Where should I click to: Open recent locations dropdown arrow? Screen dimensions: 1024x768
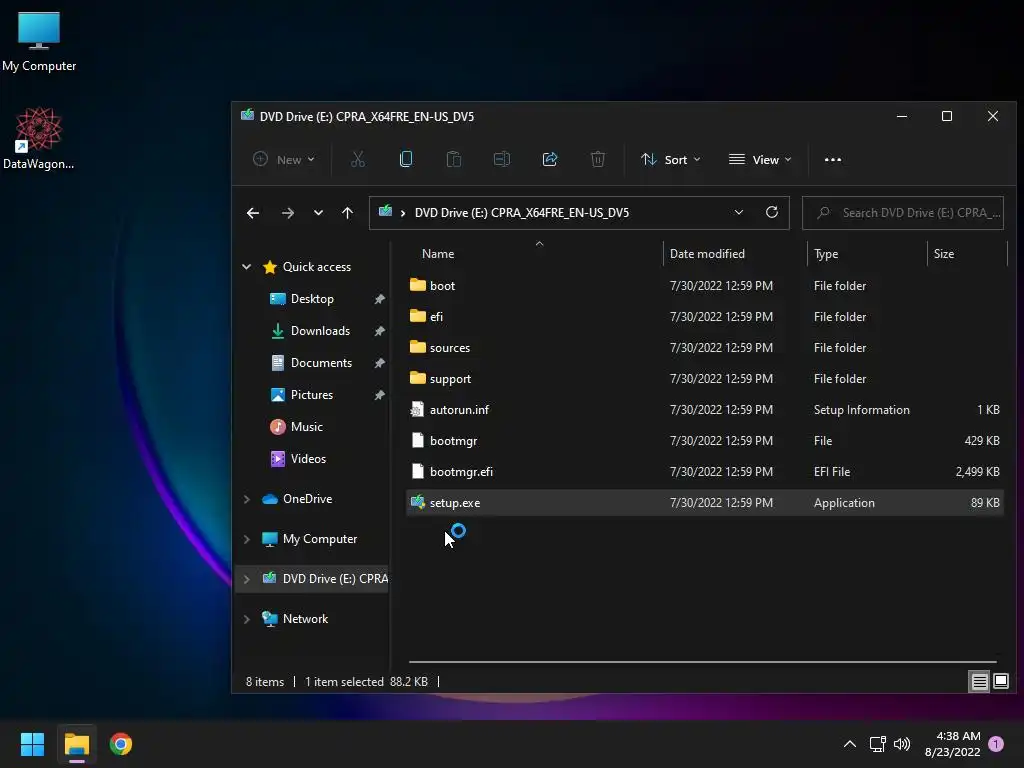point(318,213)
